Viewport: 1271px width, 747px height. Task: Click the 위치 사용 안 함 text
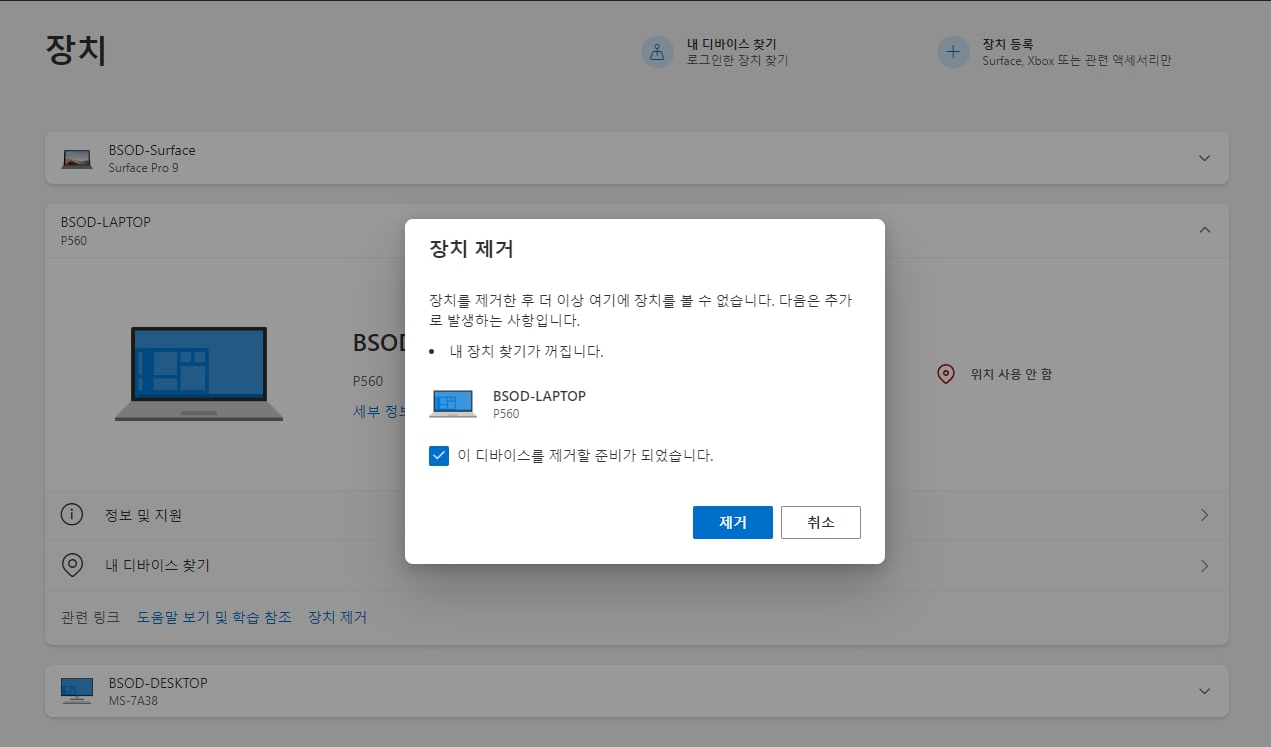(1011, 374)
